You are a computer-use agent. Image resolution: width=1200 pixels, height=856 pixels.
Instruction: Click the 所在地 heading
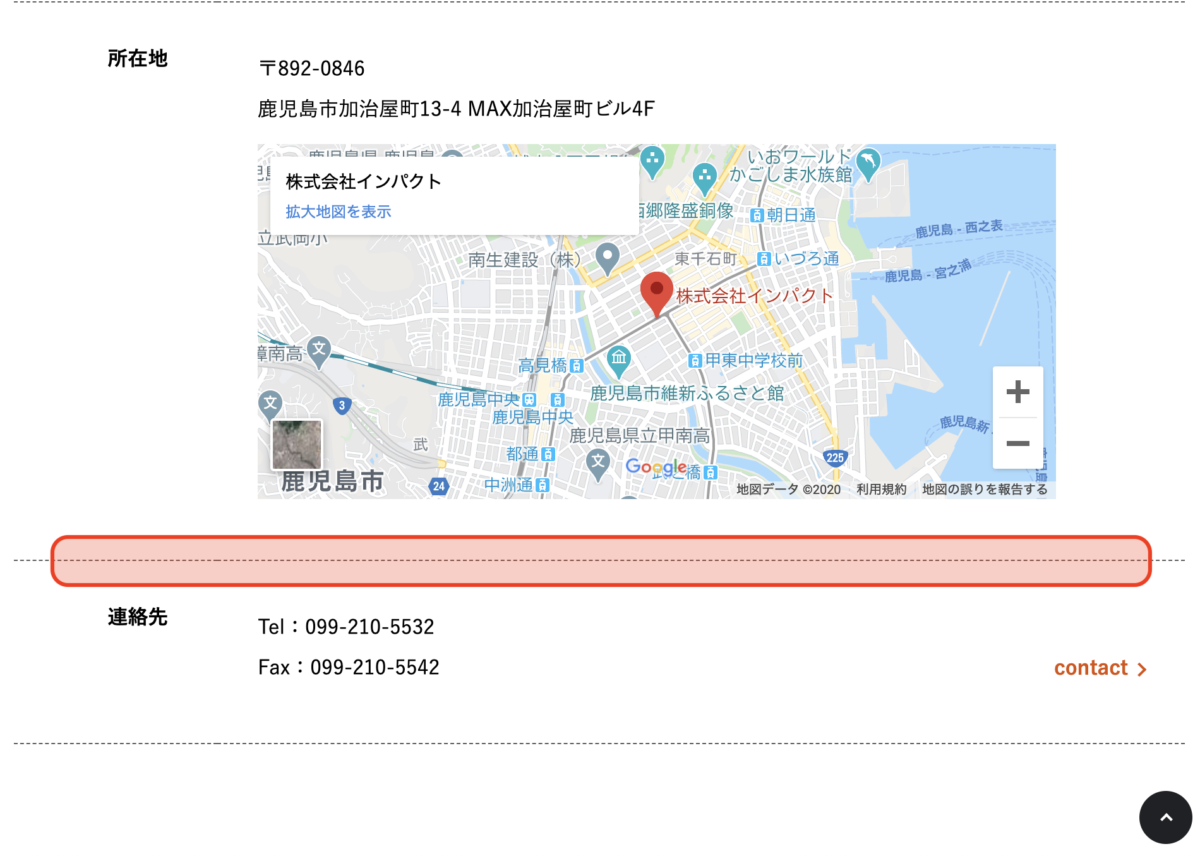point(138,59)
